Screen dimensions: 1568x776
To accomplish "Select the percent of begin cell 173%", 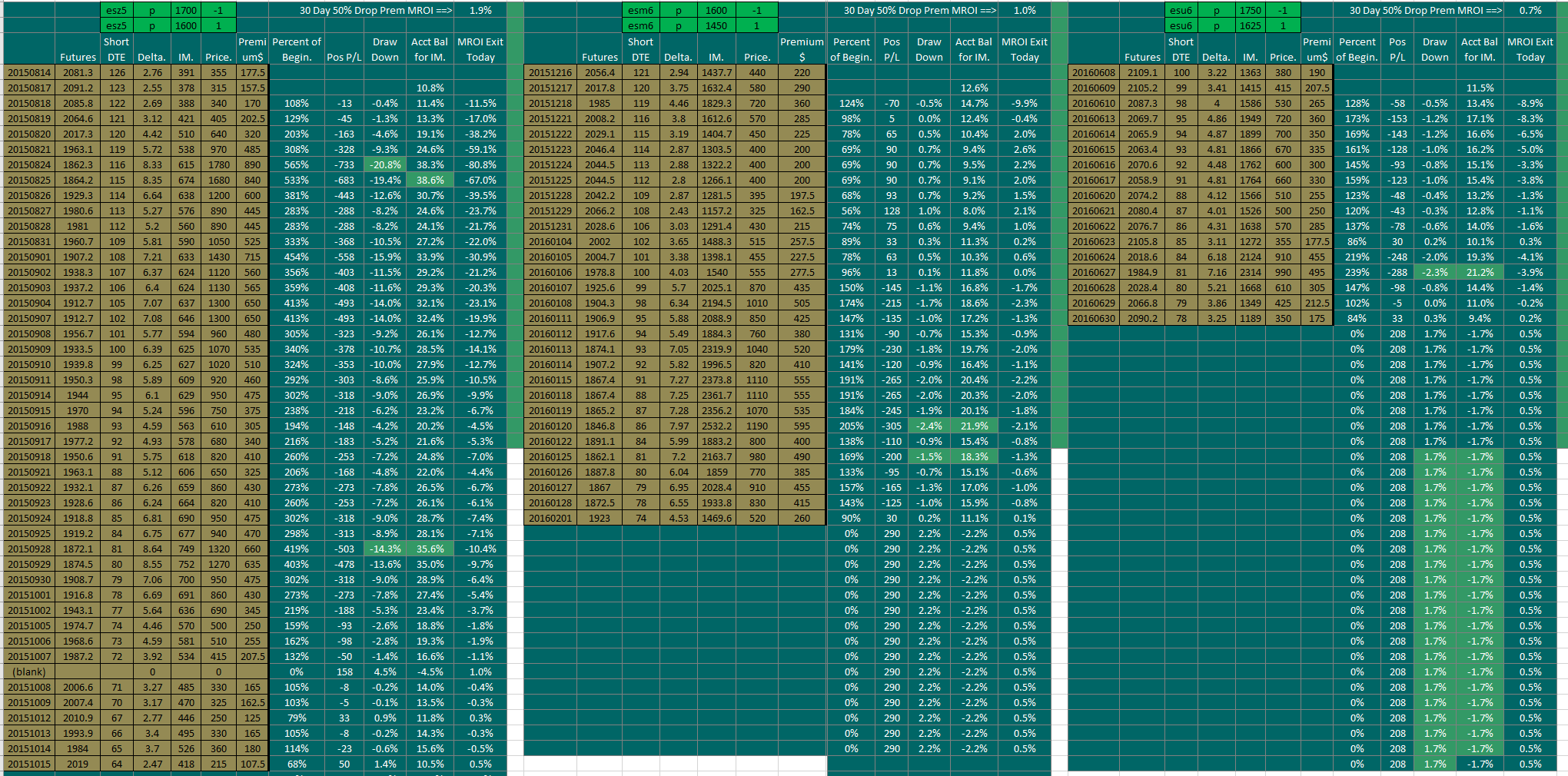I will 1357,119.
